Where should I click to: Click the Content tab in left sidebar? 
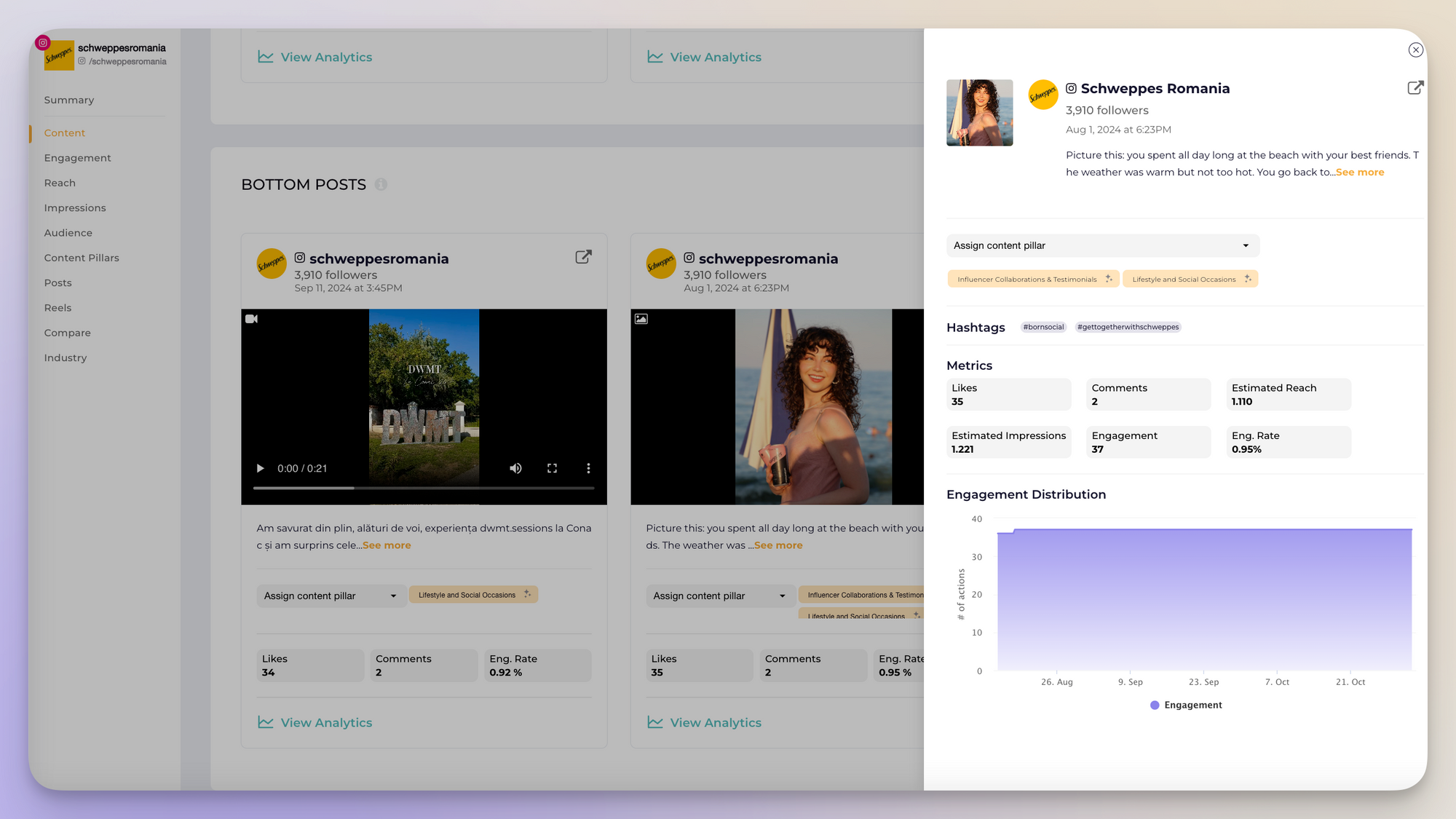click(64, 132)
